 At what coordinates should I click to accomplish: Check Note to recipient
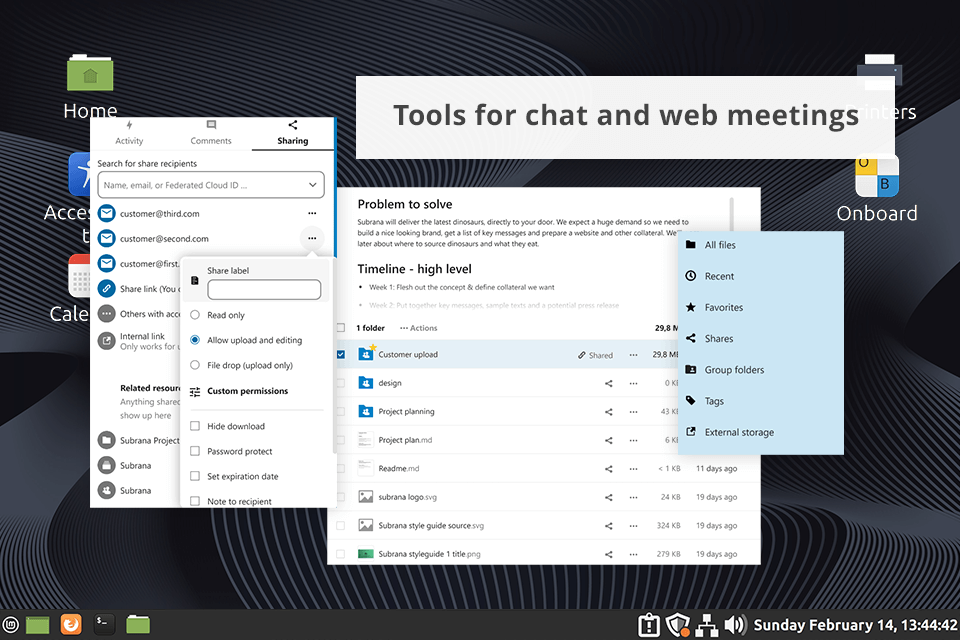(195, 501)
